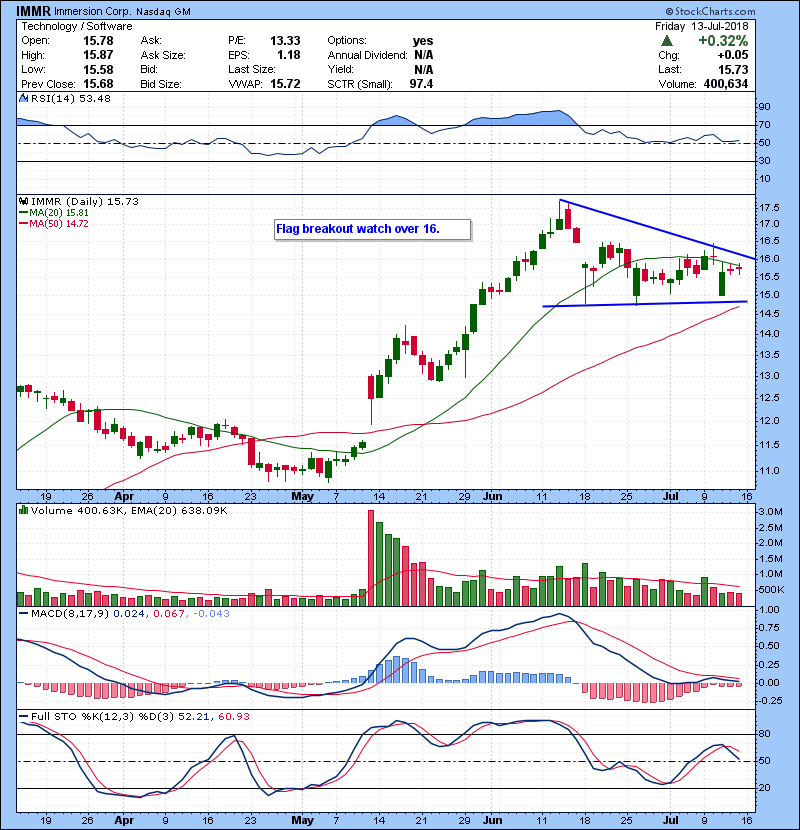800x830 pixels.
Task: Select the High value 15.87
Action: coord(98,55)
